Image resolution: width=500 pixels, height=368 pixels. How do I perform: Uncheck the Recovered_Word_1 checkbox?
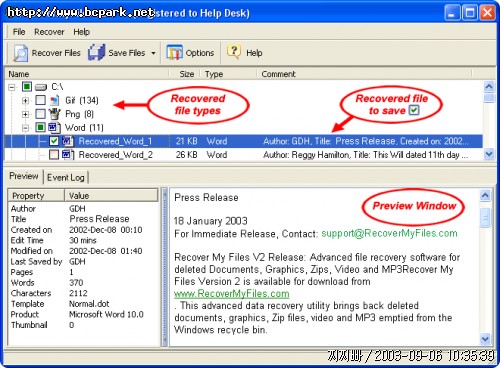point(54,141)
